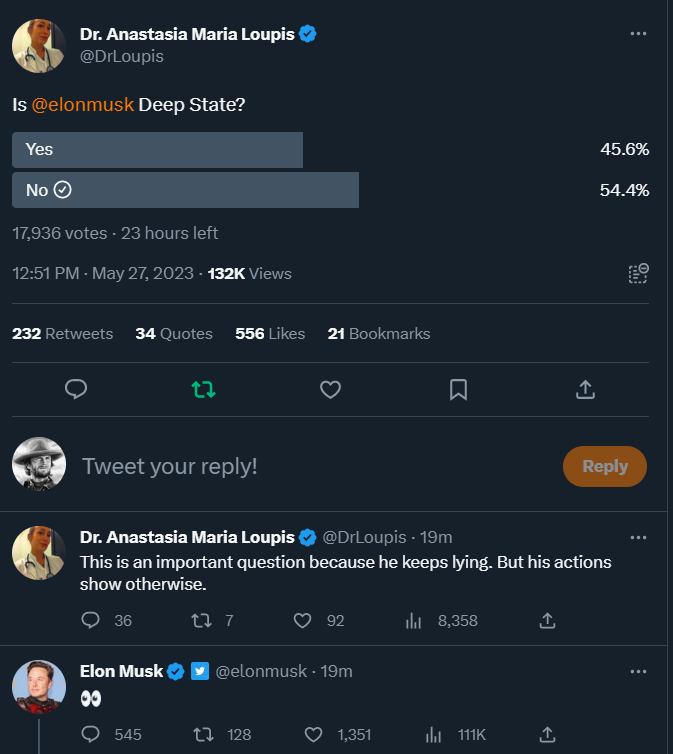Open more options on Elon Musk's reply

(638, 671)
